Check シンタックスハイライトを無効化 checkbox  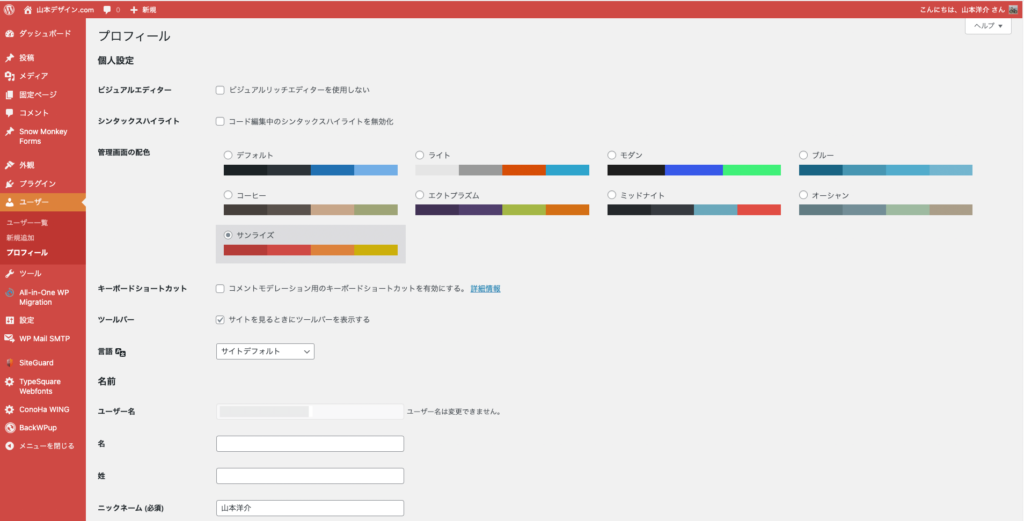pyautogui.click(x=220, y=121)
